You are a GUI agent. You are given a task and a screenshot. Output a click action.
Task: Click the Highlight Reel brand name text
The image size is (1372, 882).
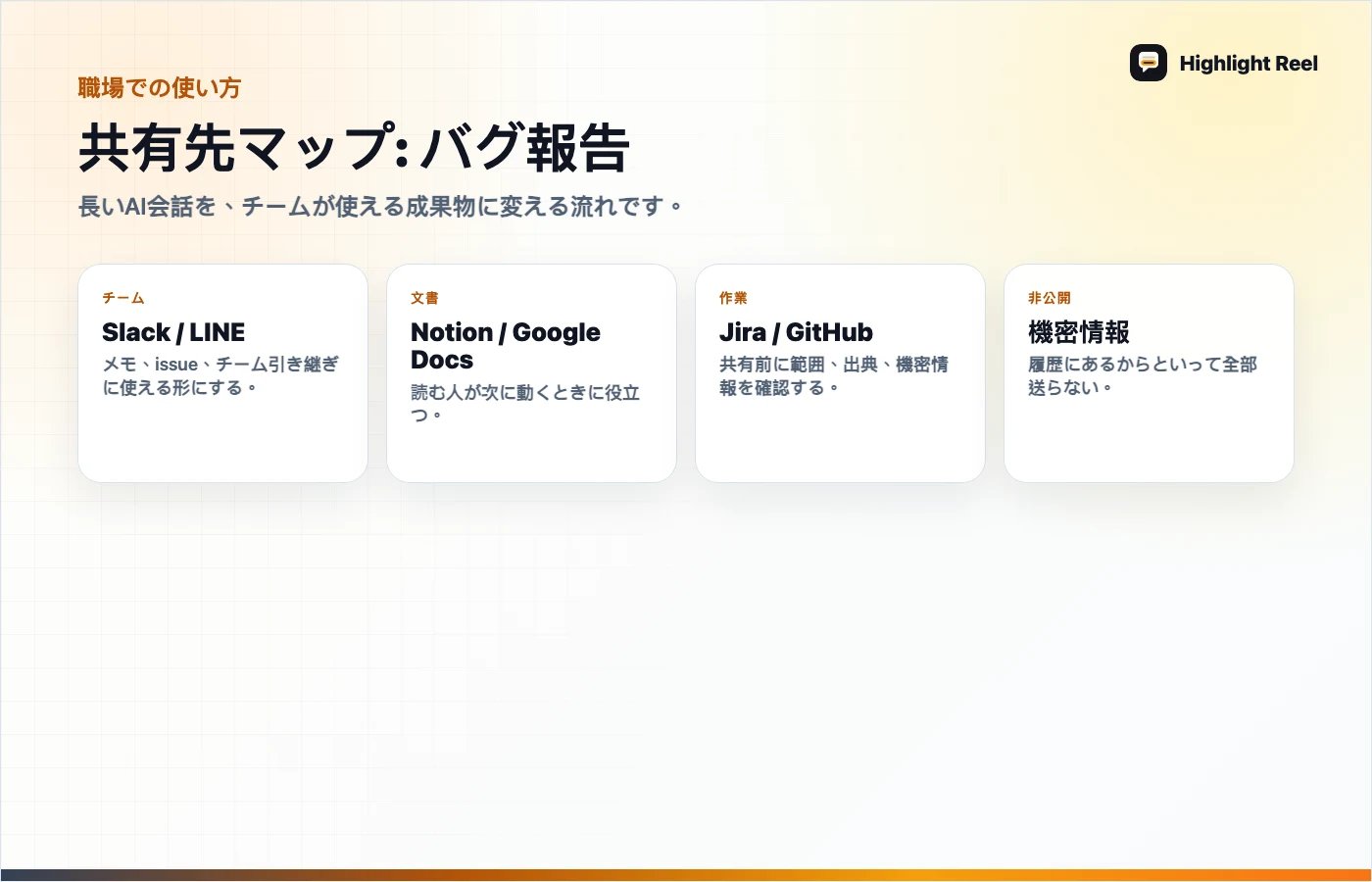click(x=1249, y=64)
